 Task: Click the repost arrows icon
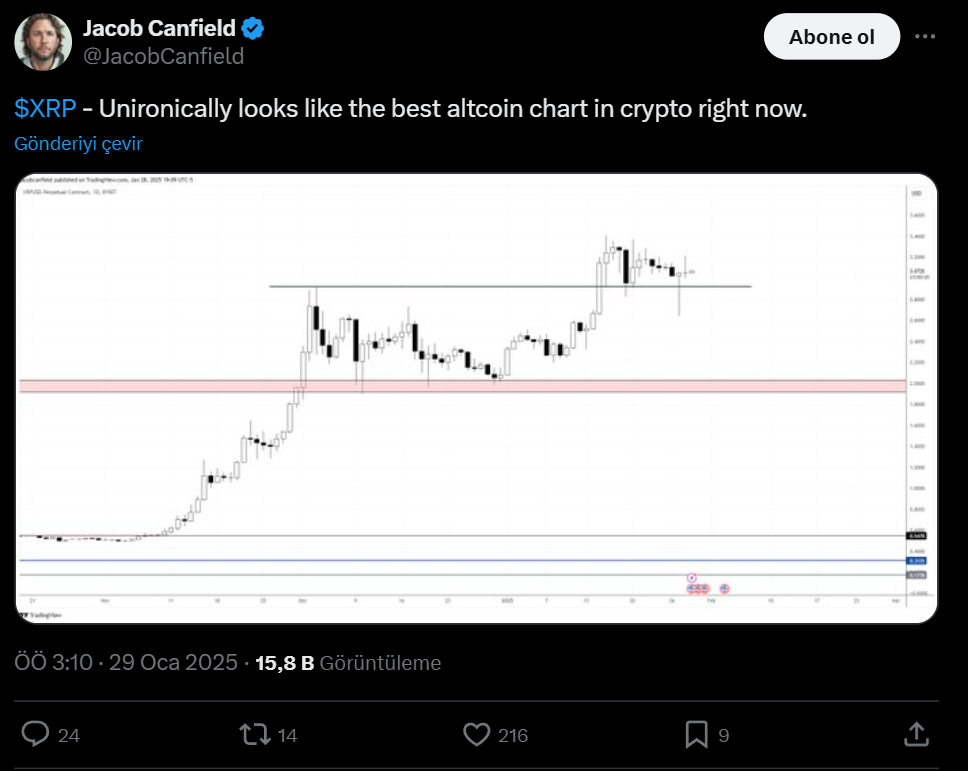256,735
